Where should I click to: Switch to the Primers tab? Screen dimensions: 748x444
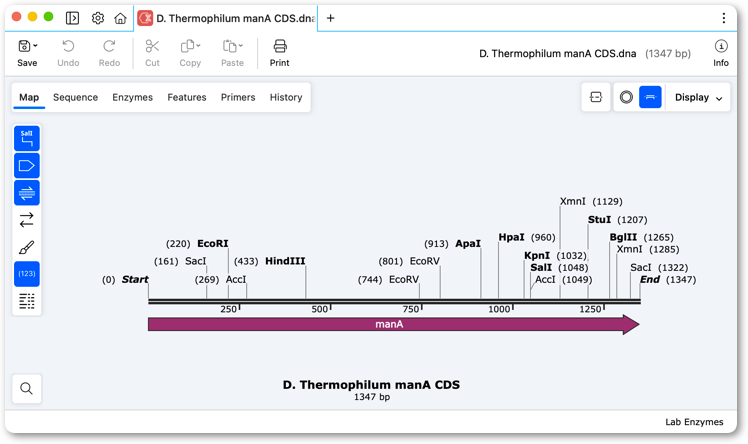tap(238, 97)
